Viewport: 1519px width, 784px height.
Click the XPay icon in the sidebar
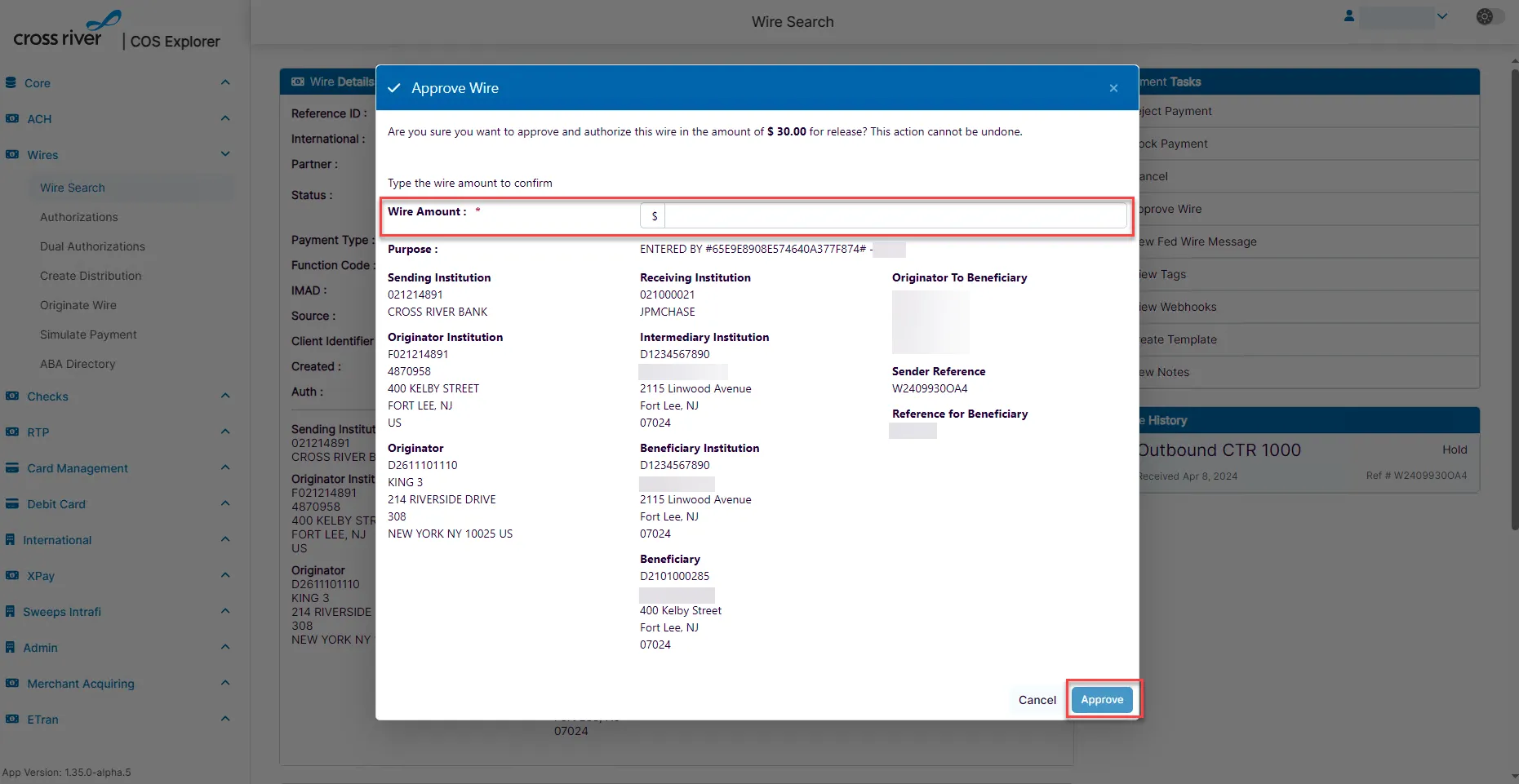[12, 575]
